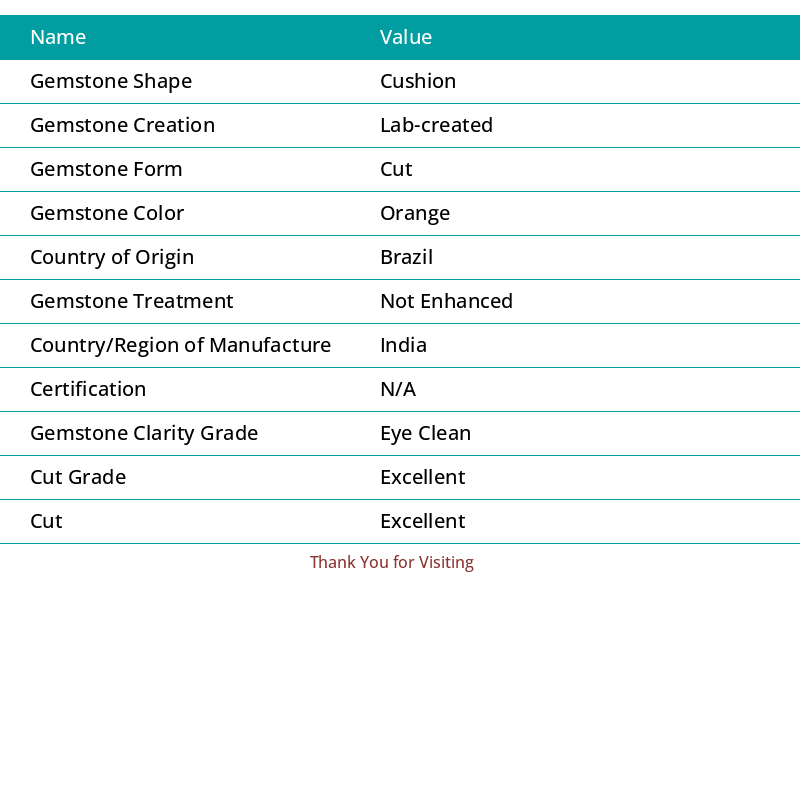The width and height of the screenshot is (800, 800).
Task: Select the India value
Action: (403, 345)
